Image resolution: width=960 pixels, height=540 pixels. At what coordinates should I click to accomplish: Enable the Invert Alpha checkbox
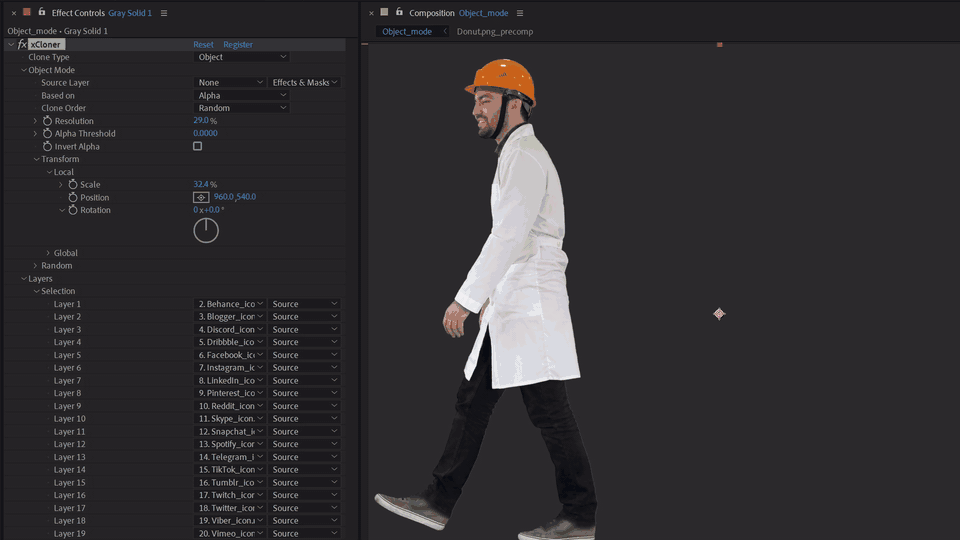pyautogui.click(x=197, y=146)
